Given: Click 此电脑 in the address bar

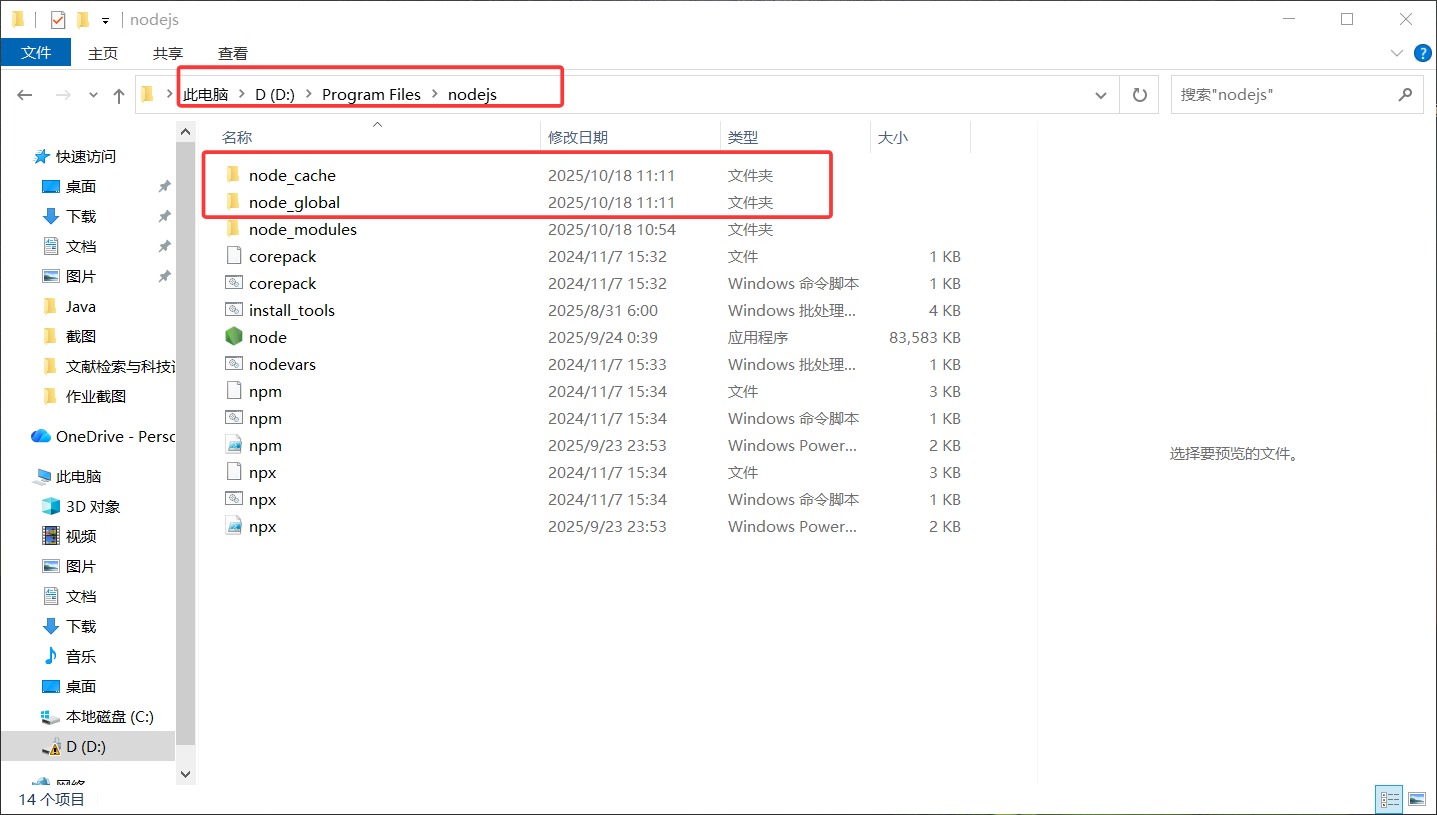Looking at the screenshot, I should pyautogui.click(x=205, y=94).
